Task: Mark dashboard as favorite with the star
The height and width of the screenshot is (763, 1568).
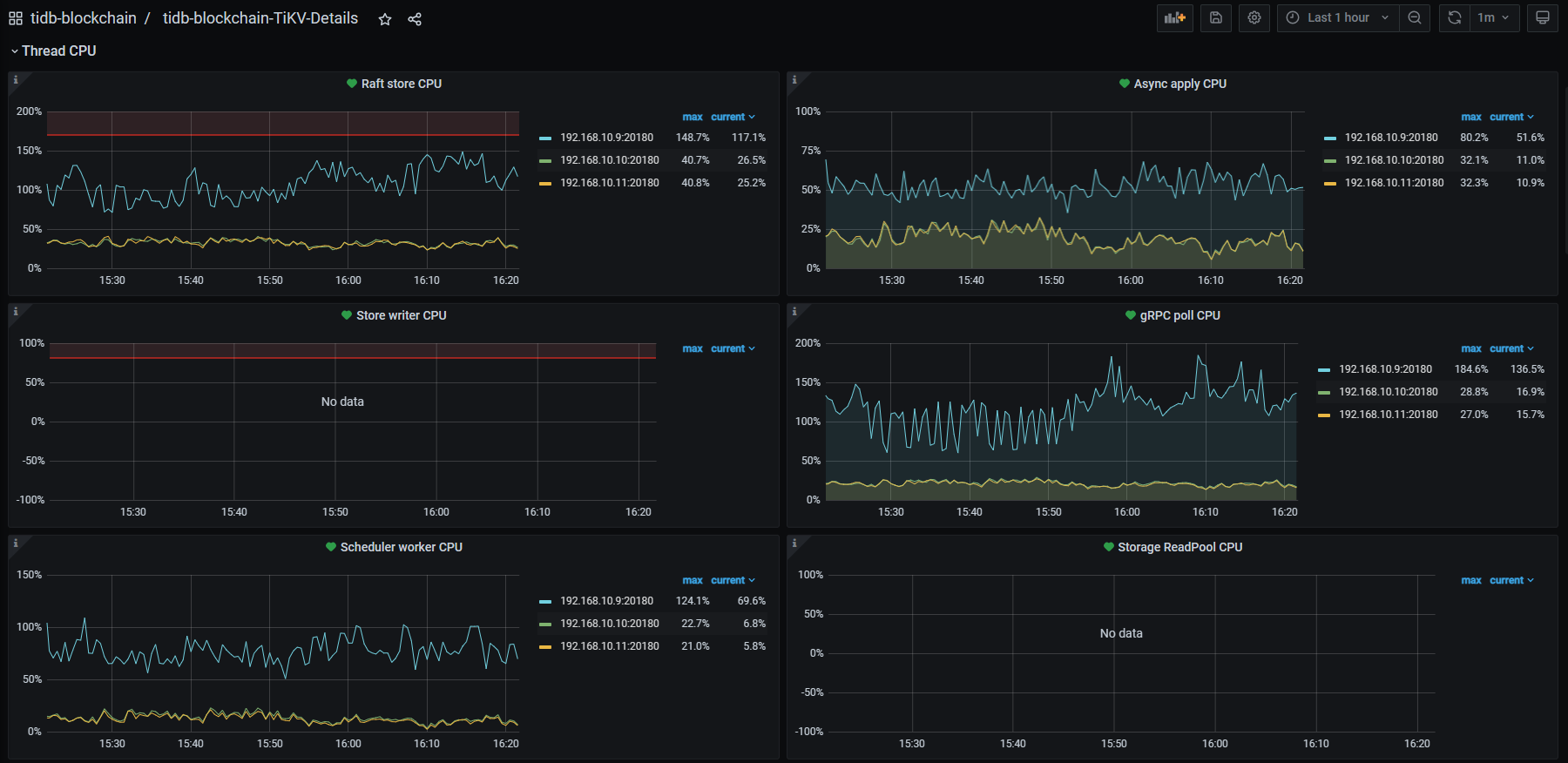Action: (385, 19)
